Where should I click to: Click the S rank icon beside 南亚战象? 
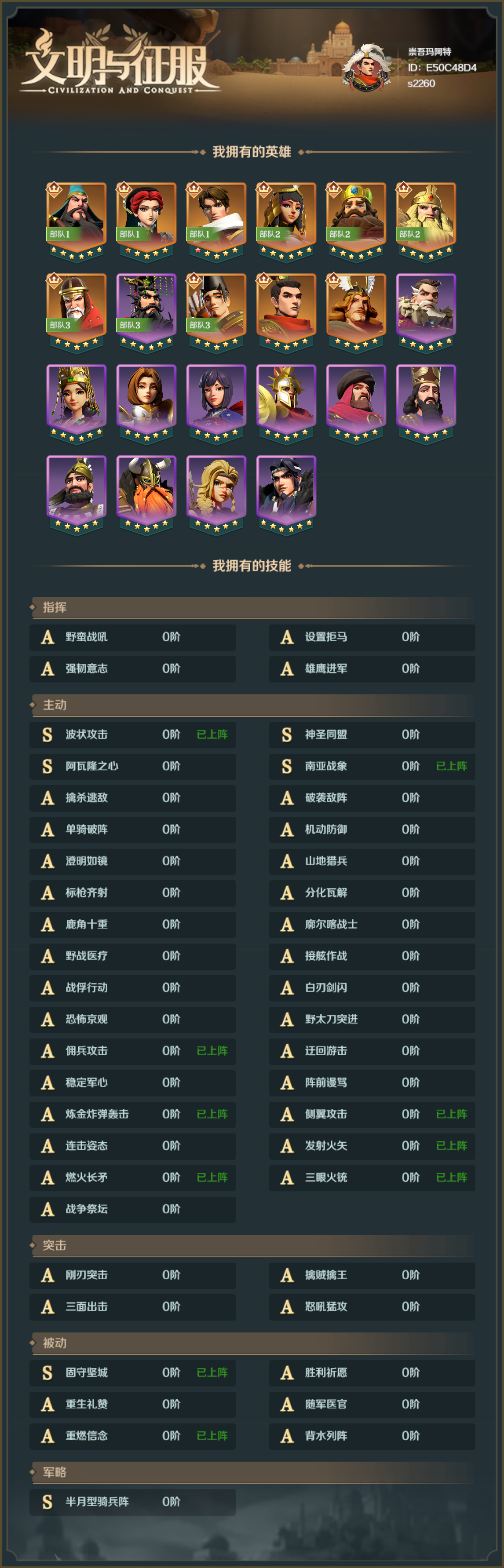coord(287,766)
